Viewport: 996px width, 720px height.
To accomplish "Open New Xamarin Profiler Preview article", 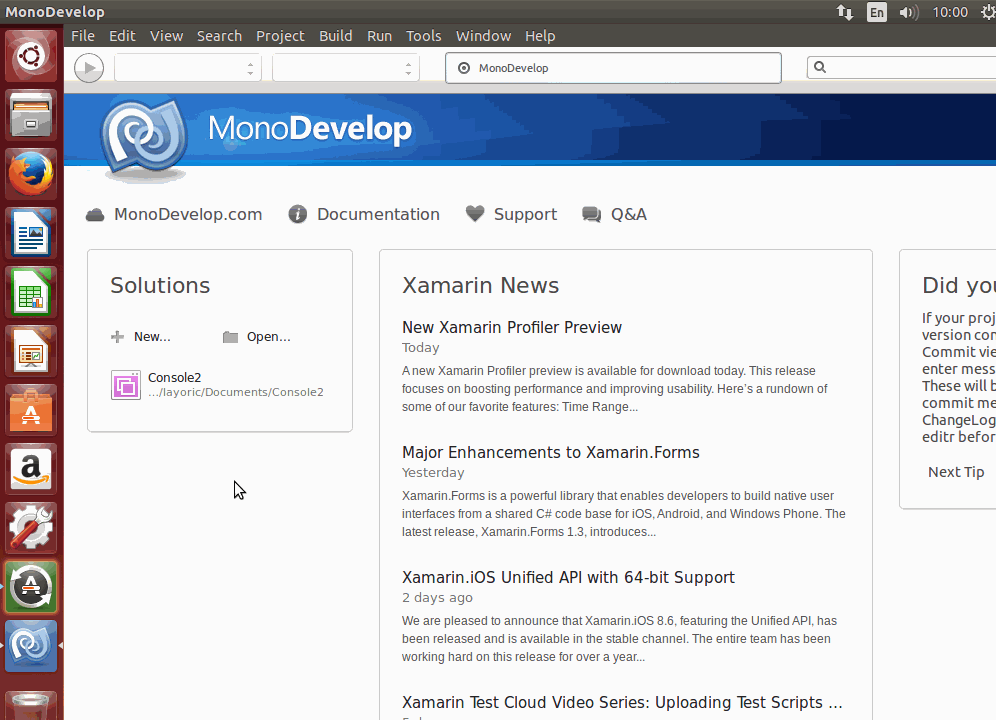I will (x=512, y=327).
